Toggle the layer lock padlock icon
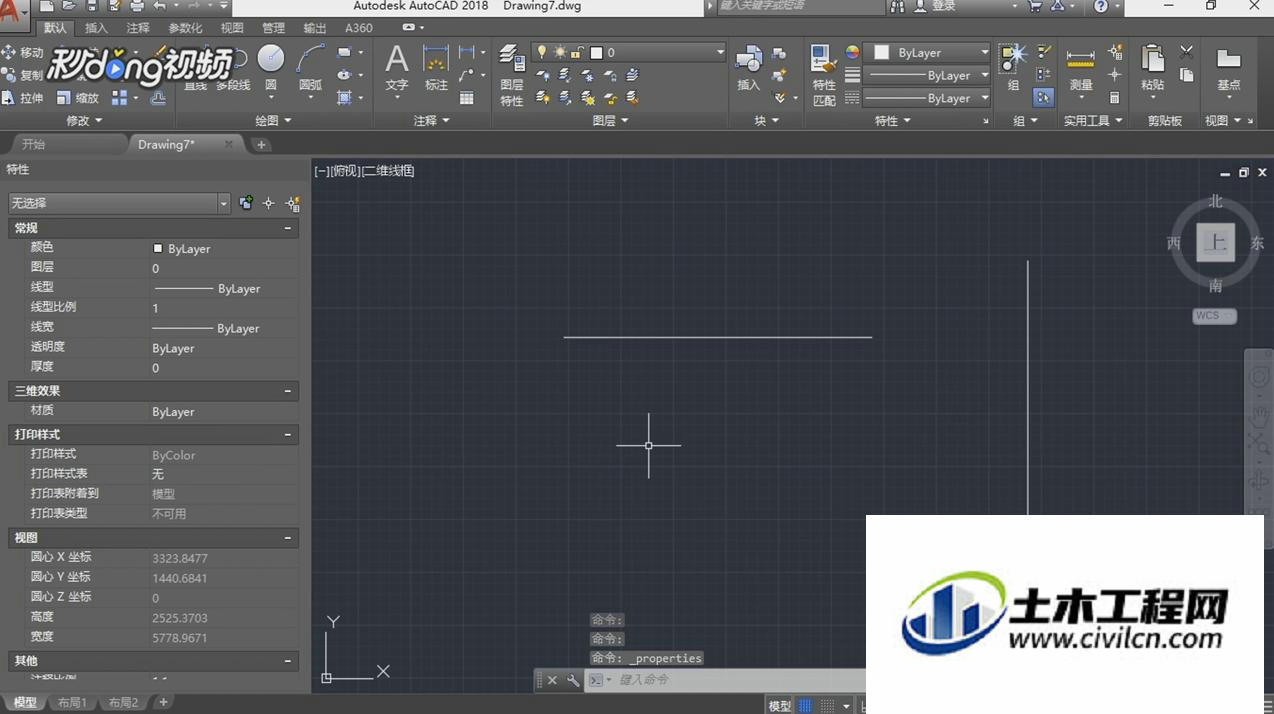Screen dimensions: 1274x714 coord(577,52)
